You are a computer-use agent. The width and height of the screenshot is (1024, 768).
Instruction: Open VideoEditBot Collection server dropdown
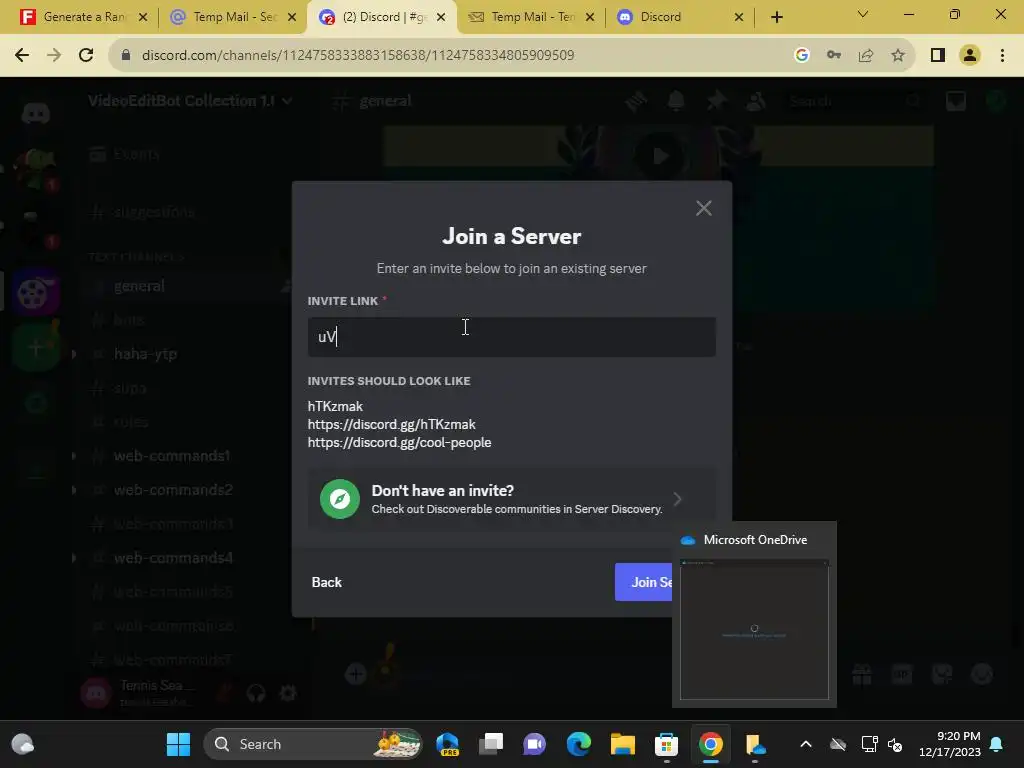click(x=190, y=101)
